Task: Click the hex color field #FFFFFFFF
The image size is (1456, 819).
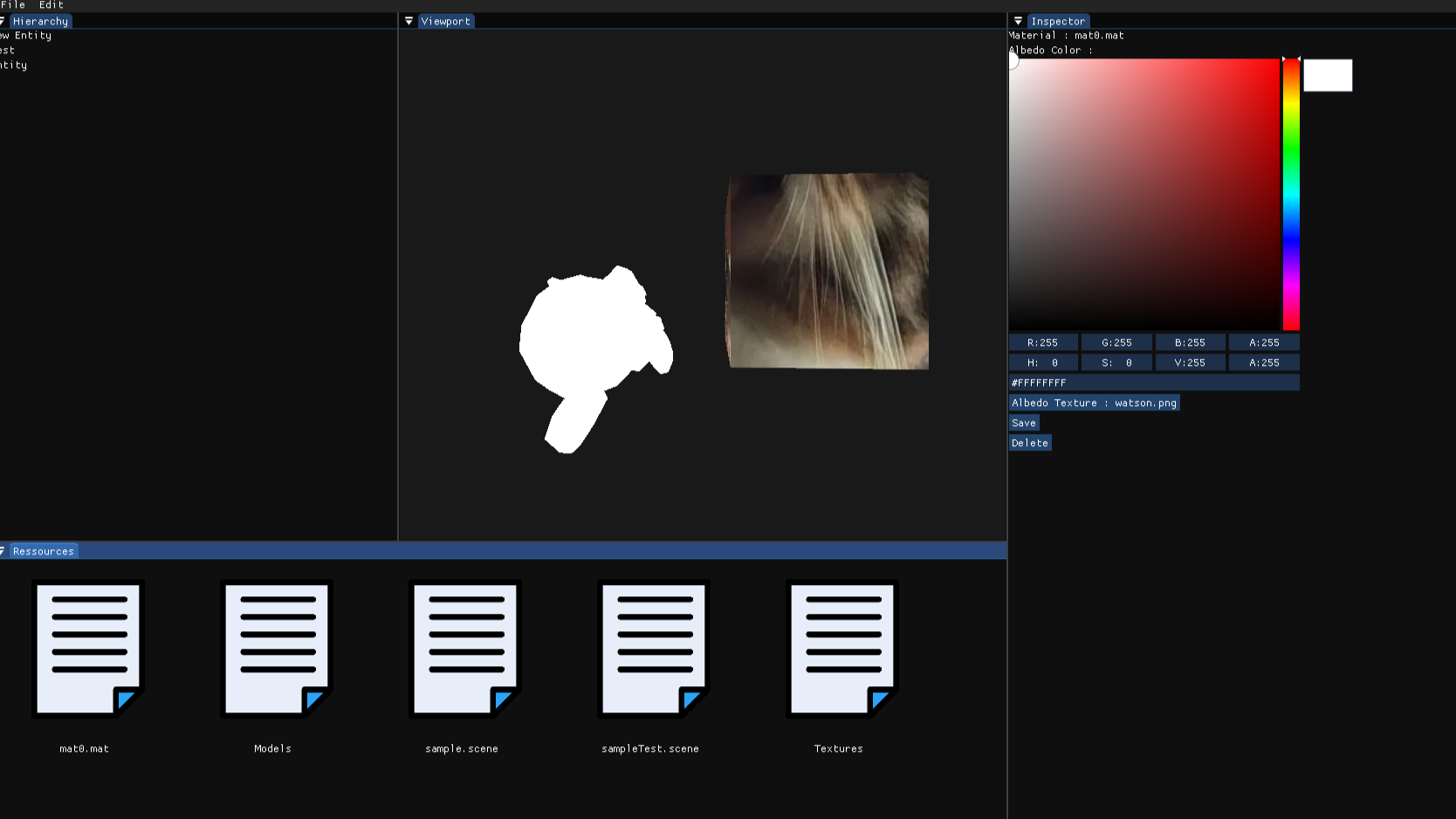Action: [x=1153, y=383]
